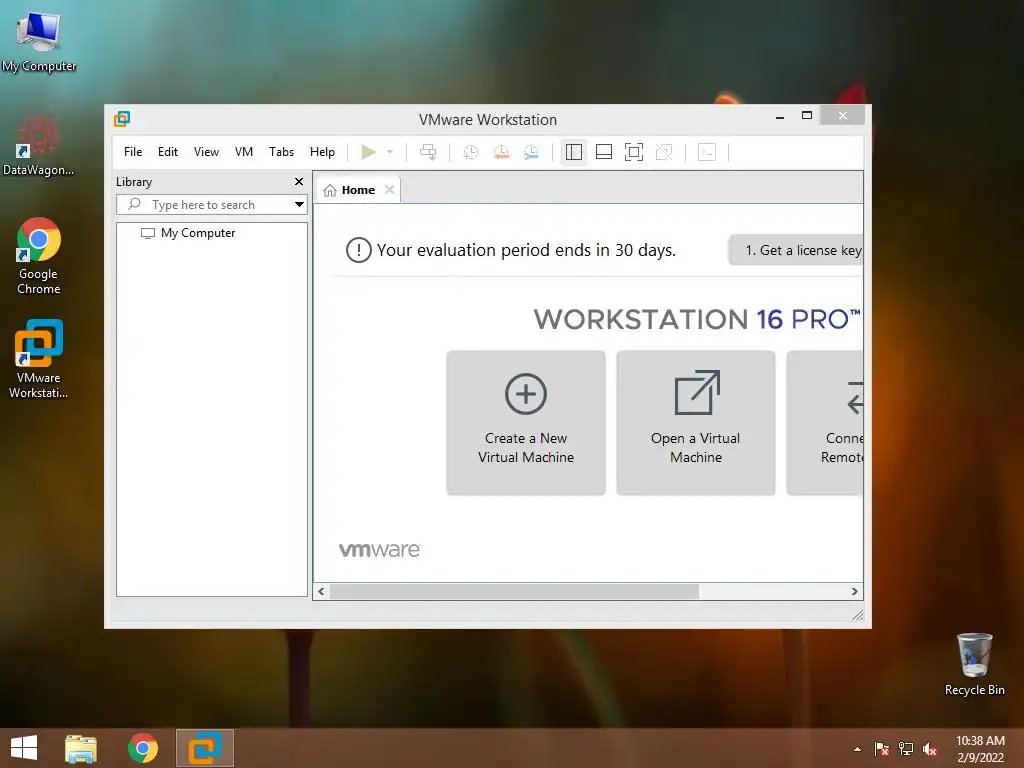Image resolution: width=1024 pixels, height=768 pixels.
Task: Click Get a license key button
Action: coord(795,250)
